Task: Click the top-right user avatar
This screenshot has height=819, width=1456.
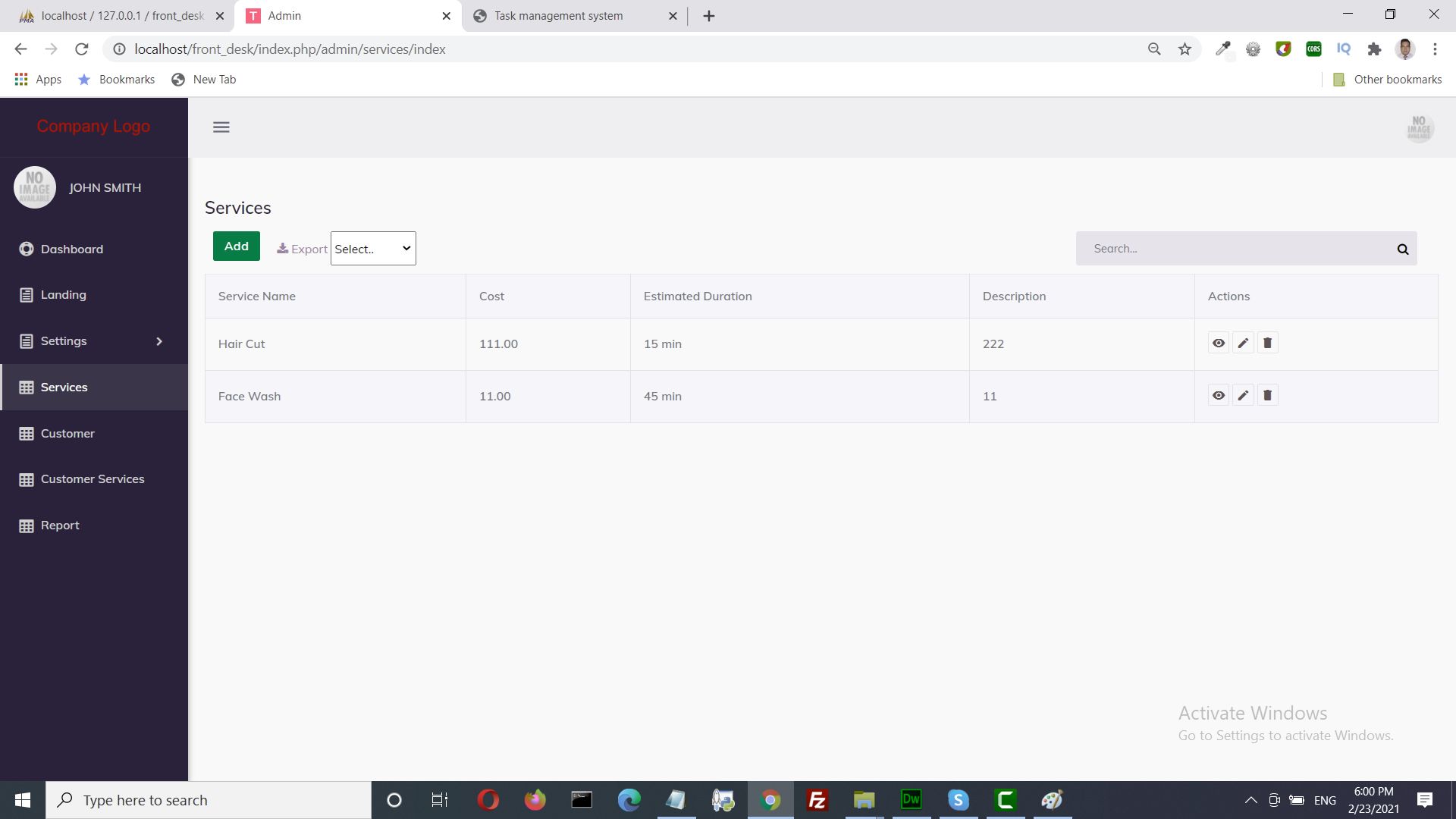Action: tap(1419, 127)
